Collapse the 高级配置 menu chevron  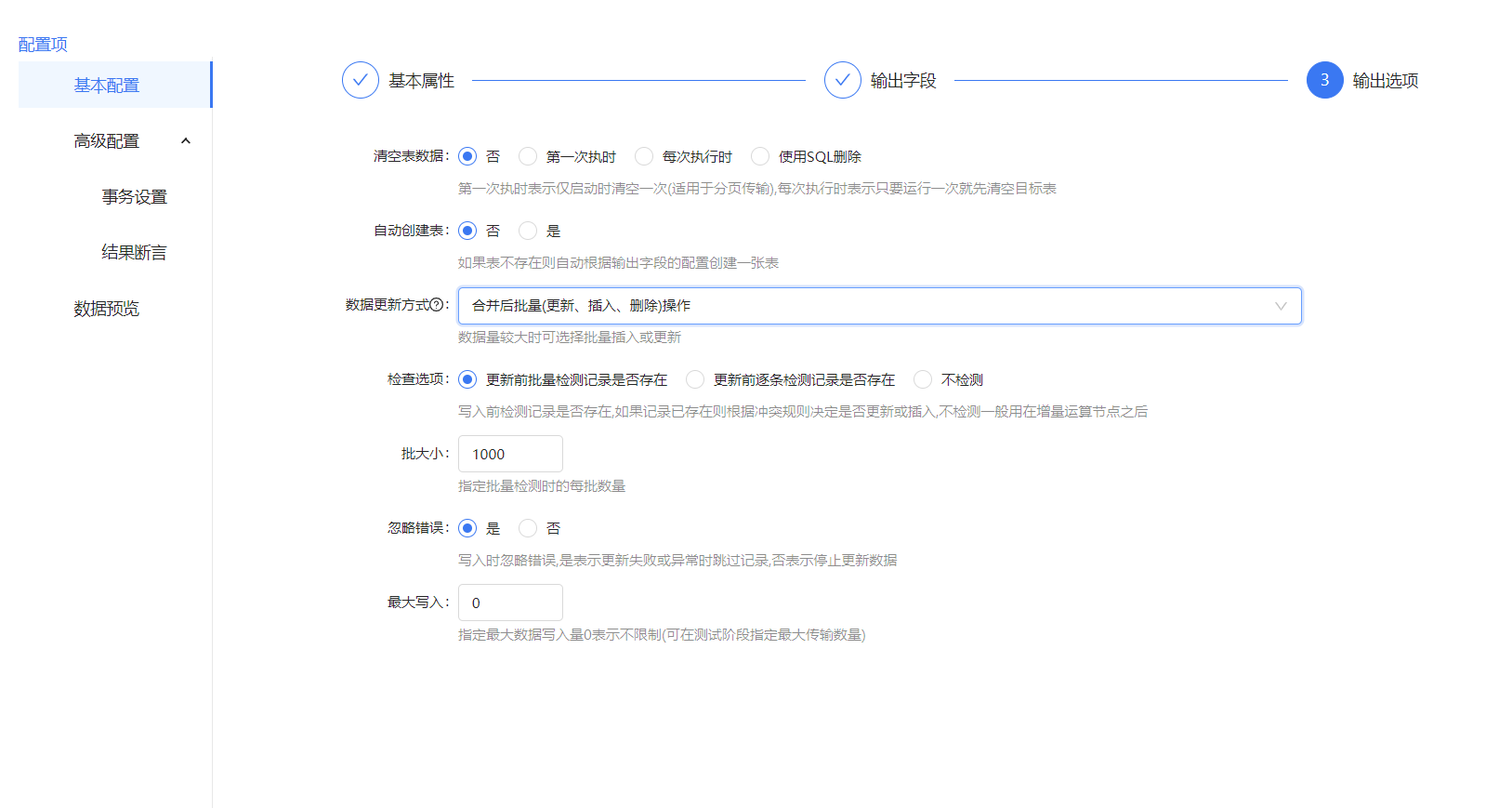pos(186,140)
